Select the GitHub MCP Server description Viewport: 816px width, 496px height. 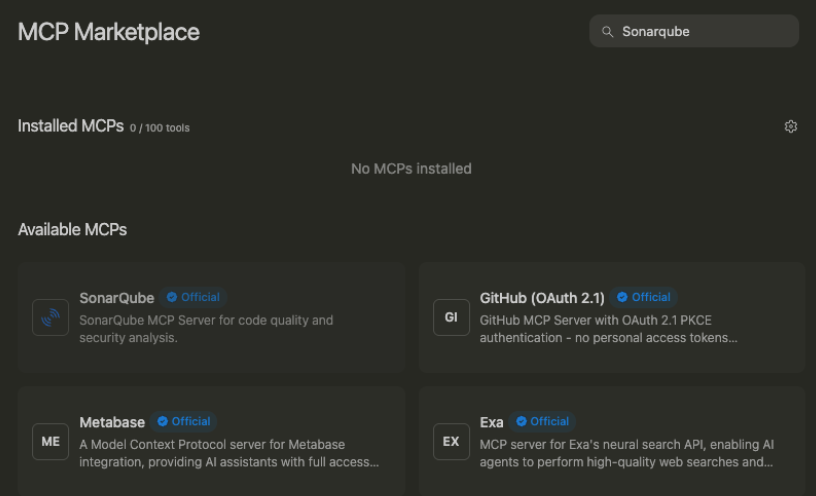(608, 329)
